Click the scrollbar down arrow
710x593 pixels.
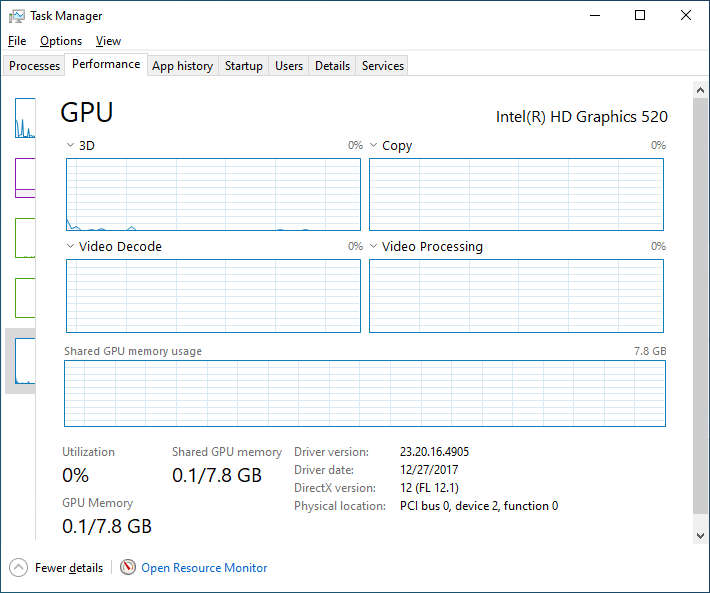[700, 536]
